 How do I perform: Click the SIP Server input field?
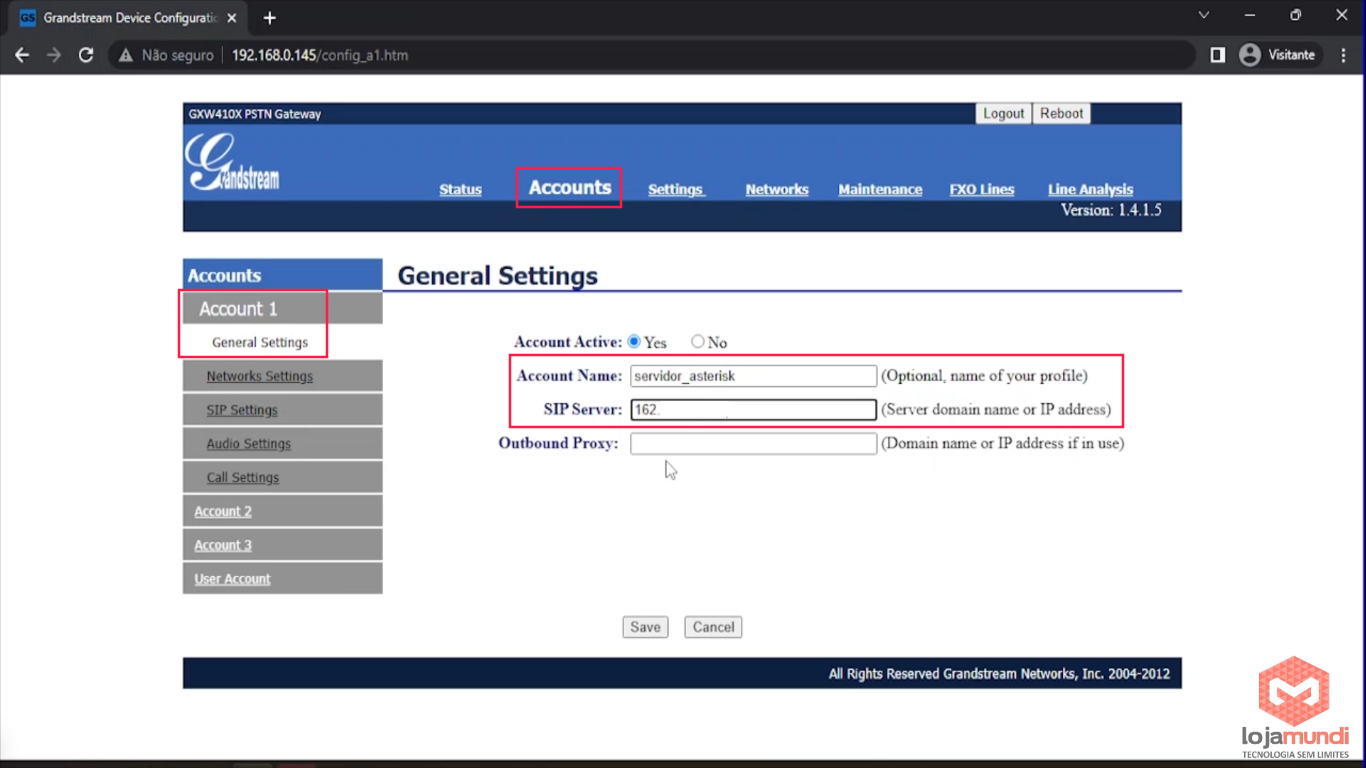tap(753, 409)
